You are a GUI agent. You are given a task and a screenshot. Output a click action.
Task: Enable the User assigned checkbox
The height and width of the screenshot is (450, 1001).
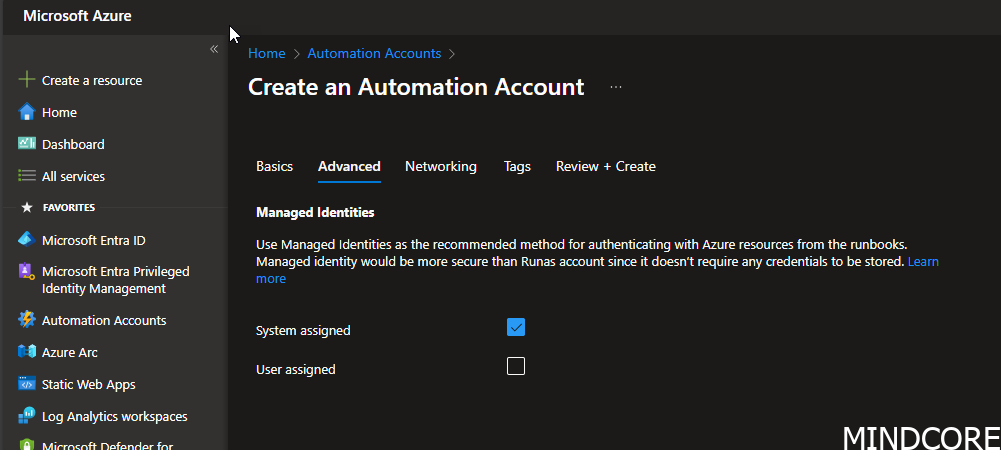516,366
